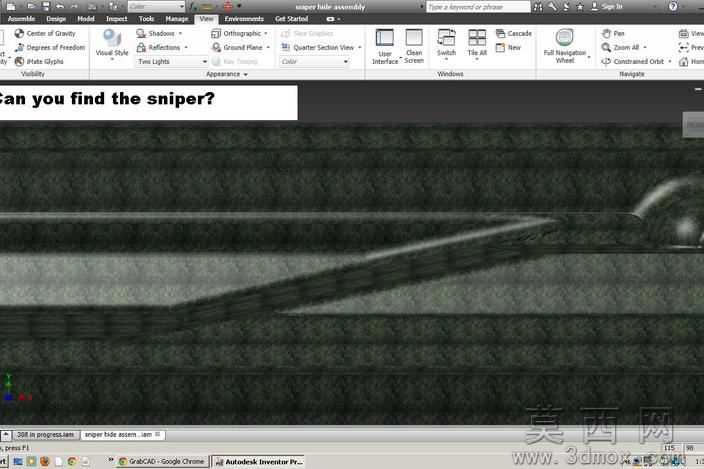Click Autodesk Inventor taskbar button
Viewport: 704px width, 469px height.
click(x=258, y=461)
